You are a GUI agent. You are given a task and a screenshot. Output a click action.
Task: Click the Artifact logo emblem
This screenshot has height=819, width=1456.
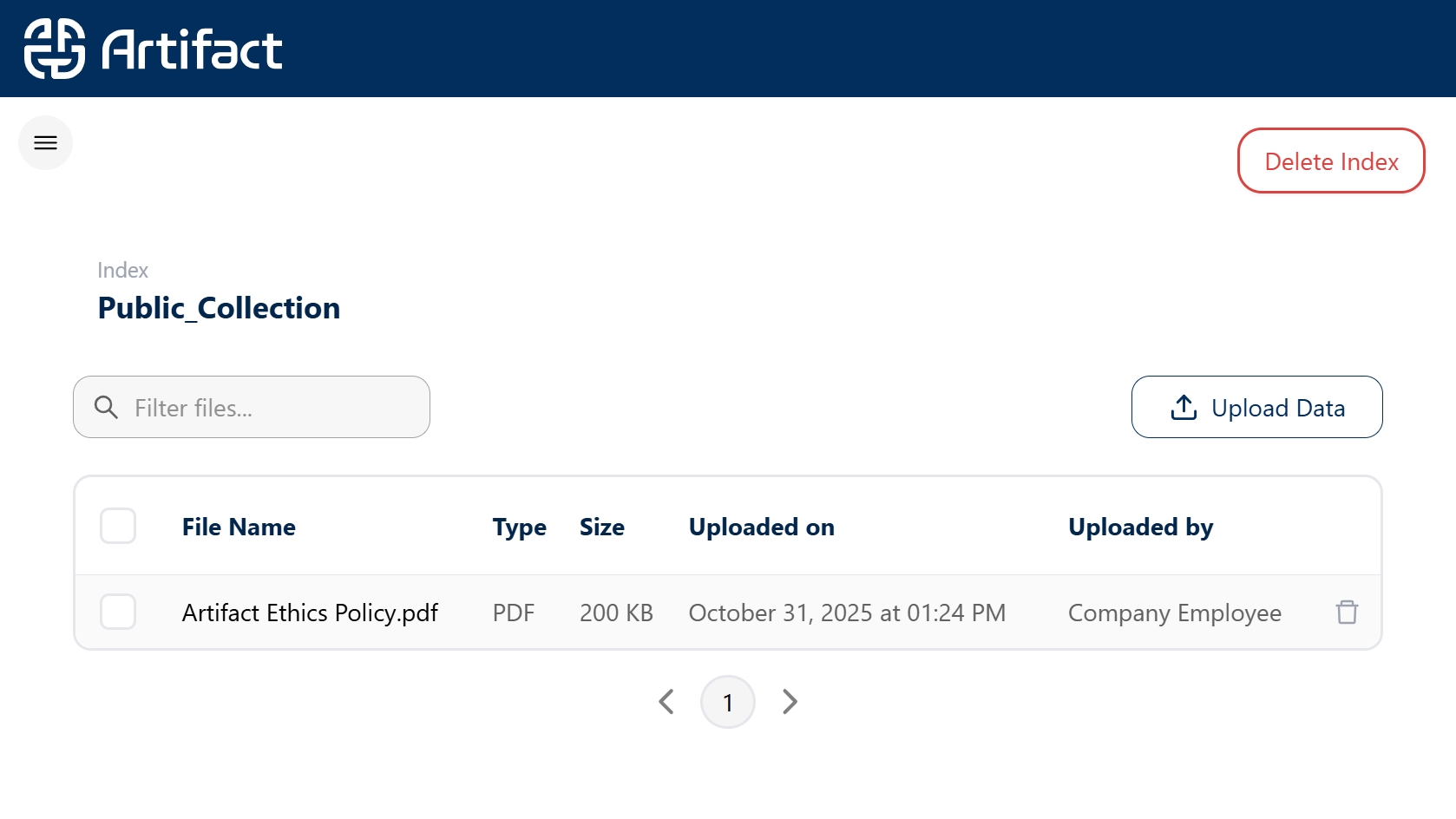(x=54, y=49)
